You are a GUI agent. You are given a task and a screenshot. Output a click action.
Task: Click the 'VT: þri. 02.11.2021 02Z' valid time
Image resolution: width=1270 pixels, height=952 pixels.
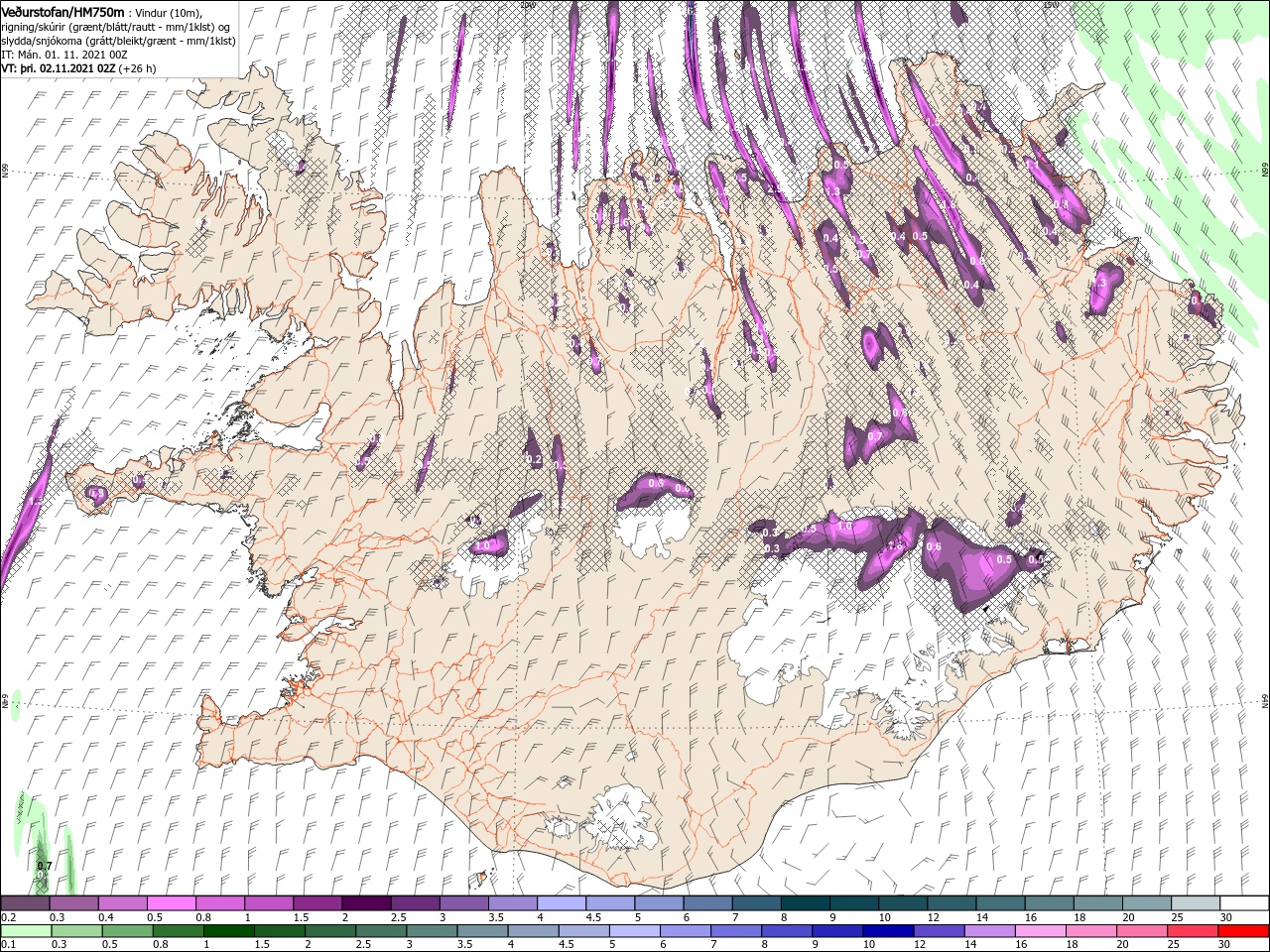pos(60,68)
